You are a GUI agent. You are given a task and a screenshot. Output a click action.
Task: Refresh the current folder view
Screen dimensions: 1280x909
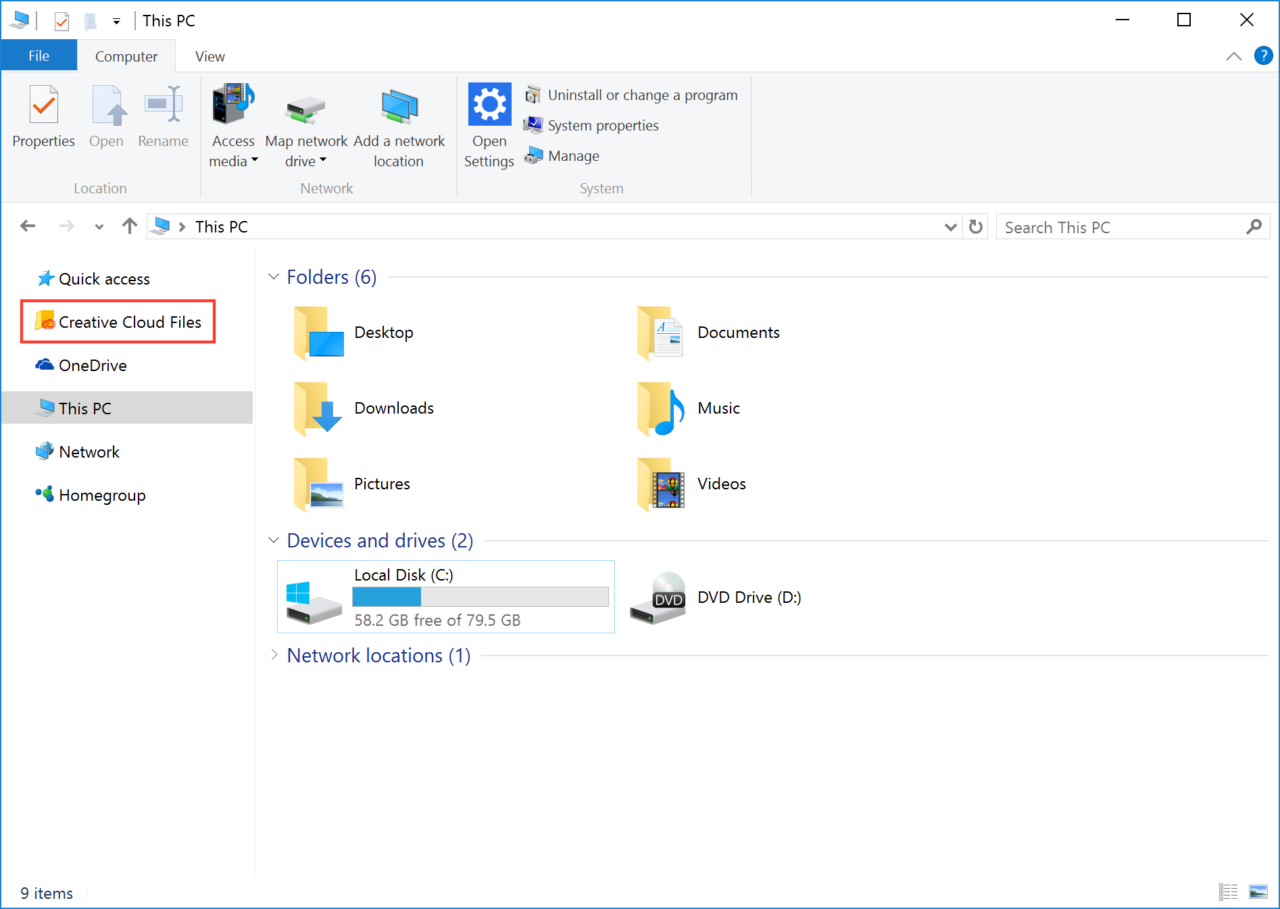976,226
